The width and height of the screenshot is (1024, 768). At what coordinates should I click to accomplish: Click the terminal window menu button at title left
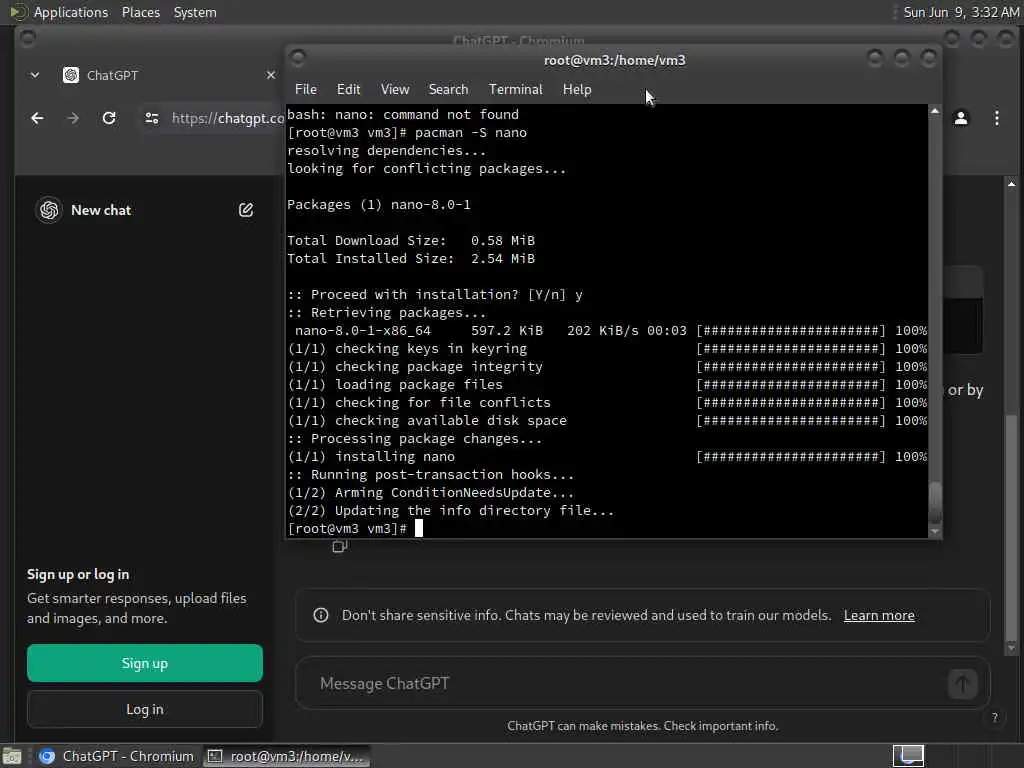[298, 59]
